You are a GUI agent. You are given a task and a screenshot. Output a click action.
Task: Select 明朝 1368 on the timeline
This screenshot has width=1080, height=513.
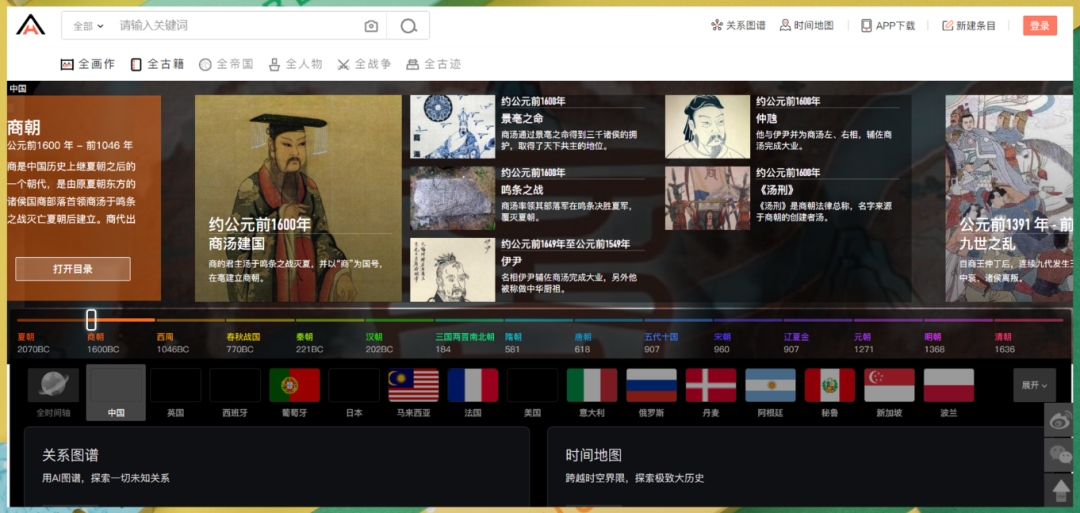(934, 343)
